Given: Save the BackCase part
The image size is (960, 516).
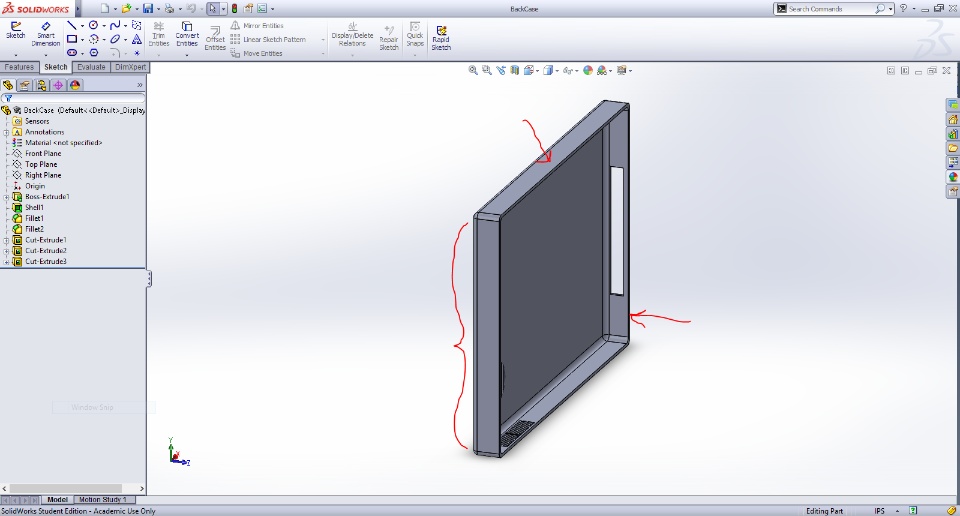Looking at the screenshot, I should [148, 9].
